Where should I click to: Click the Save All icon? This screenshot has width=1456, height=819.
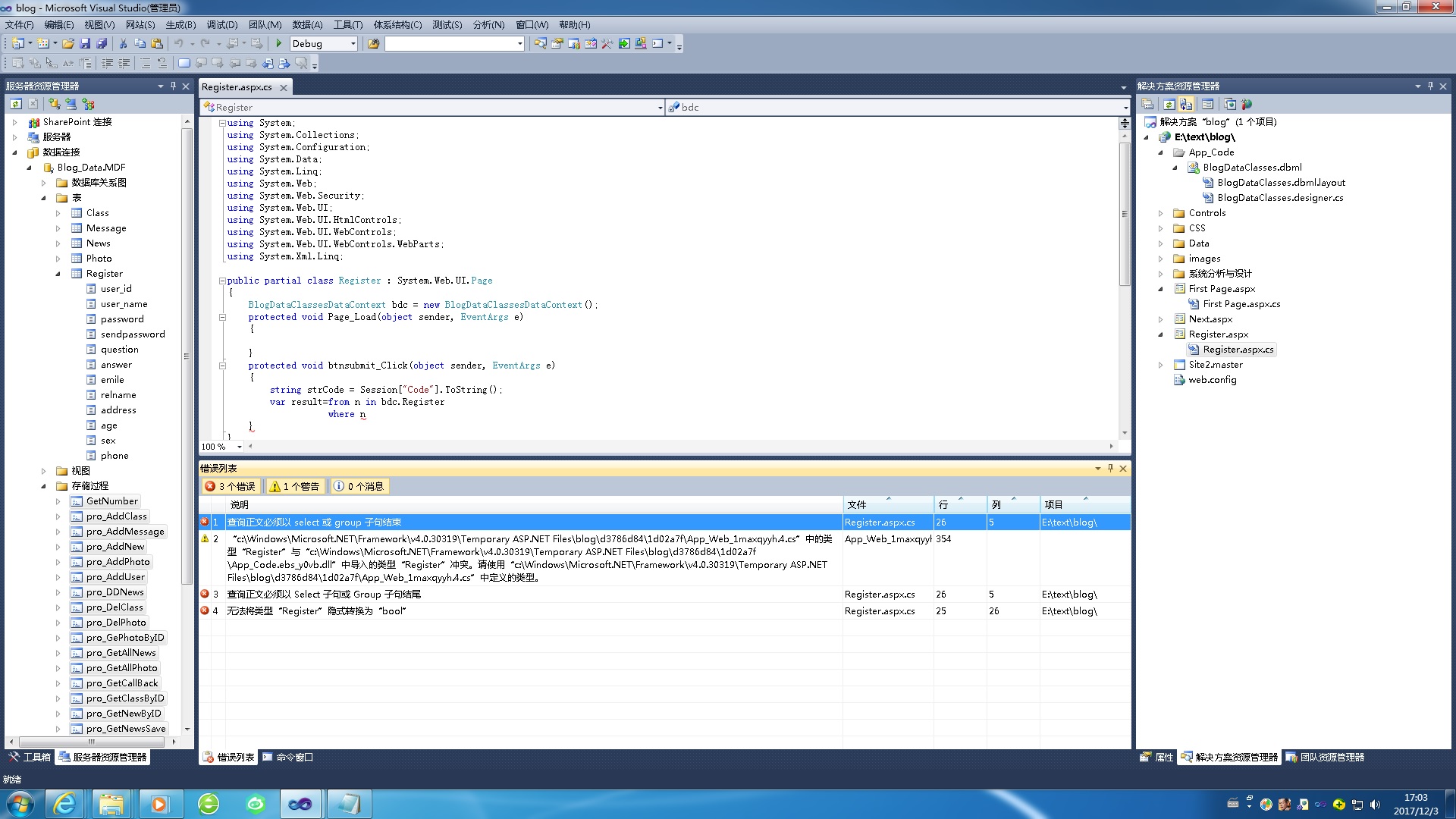[x=101, y=44]
